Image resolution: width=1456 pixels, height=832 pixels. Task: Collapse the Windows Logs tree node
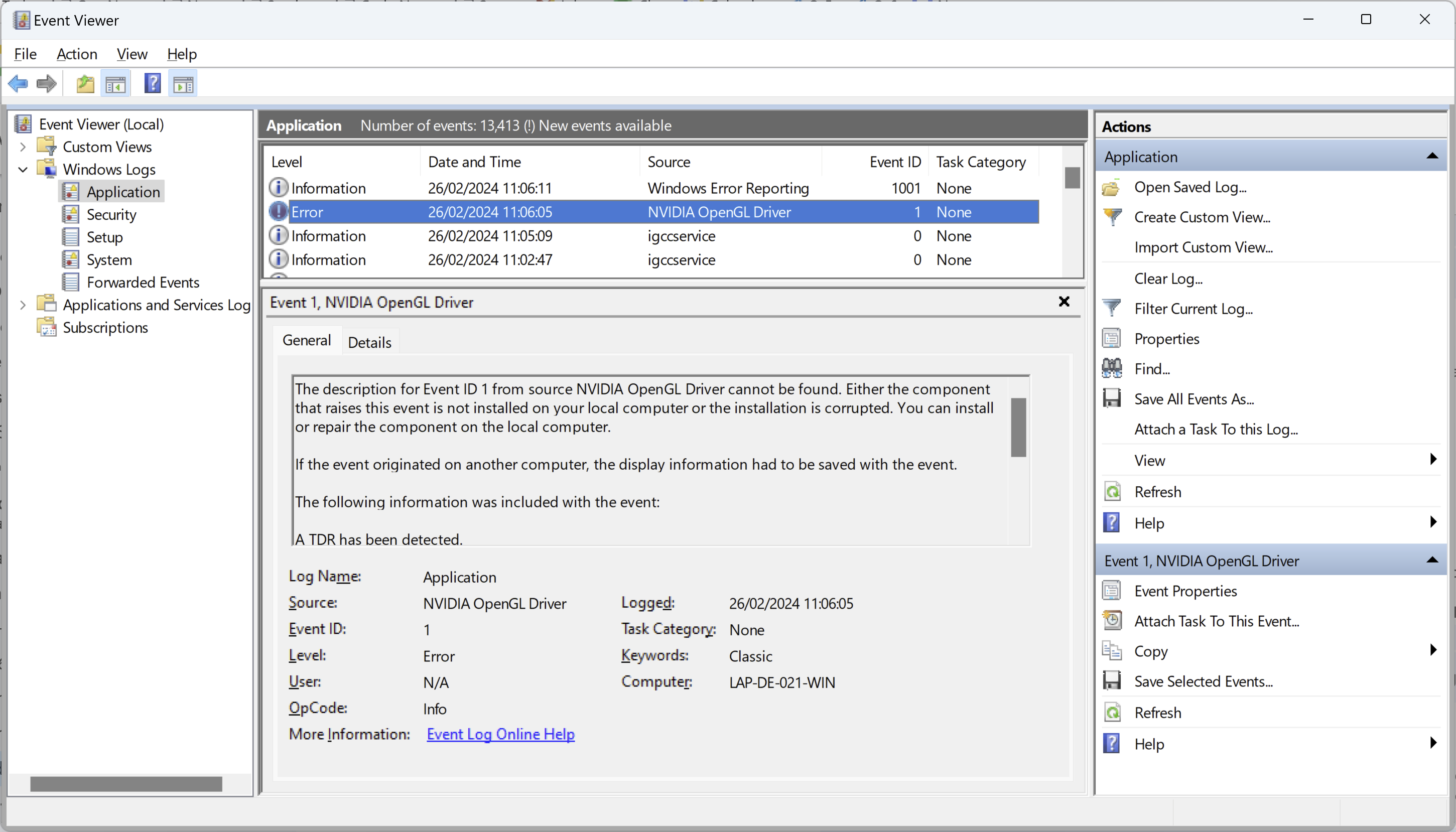tap(23, 170)
